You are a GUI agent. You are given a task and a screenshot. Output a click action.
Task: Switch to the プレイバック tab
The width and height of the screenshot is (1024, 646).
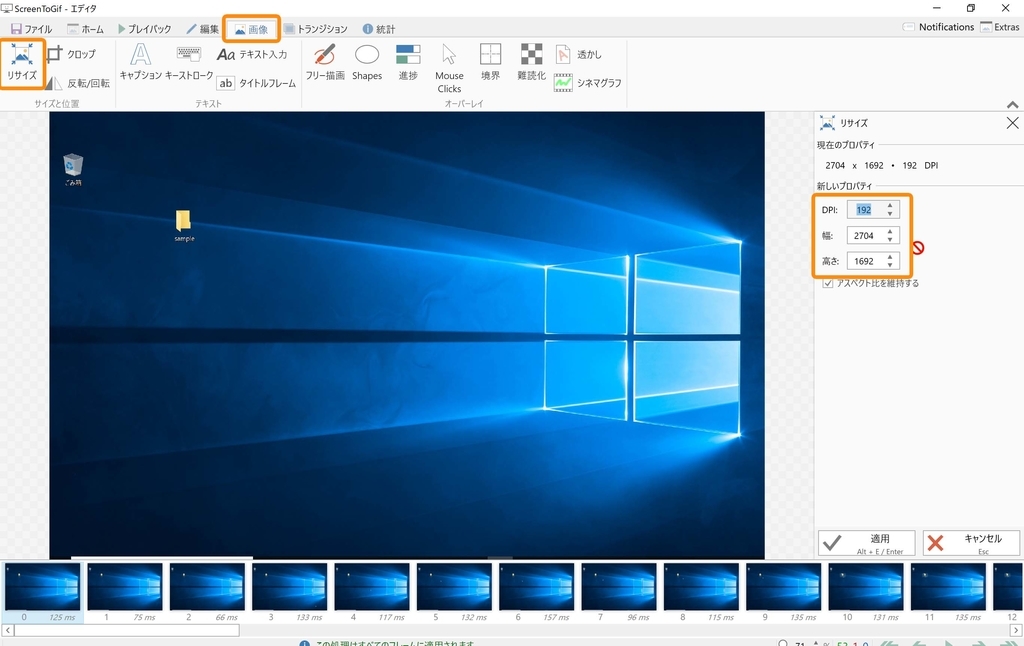[x=144, y=29]
